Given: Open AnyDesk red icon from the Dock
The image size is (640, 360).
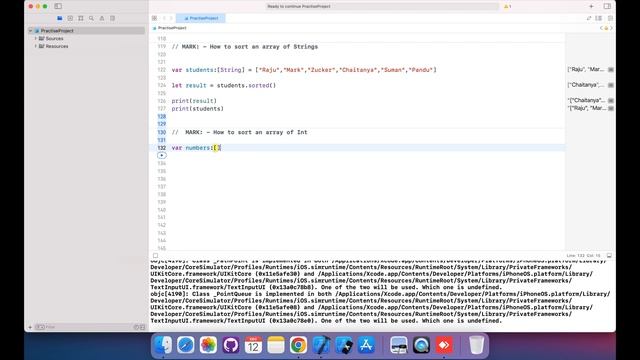Looking at the screenshot, I should click(x=444, y=345).
